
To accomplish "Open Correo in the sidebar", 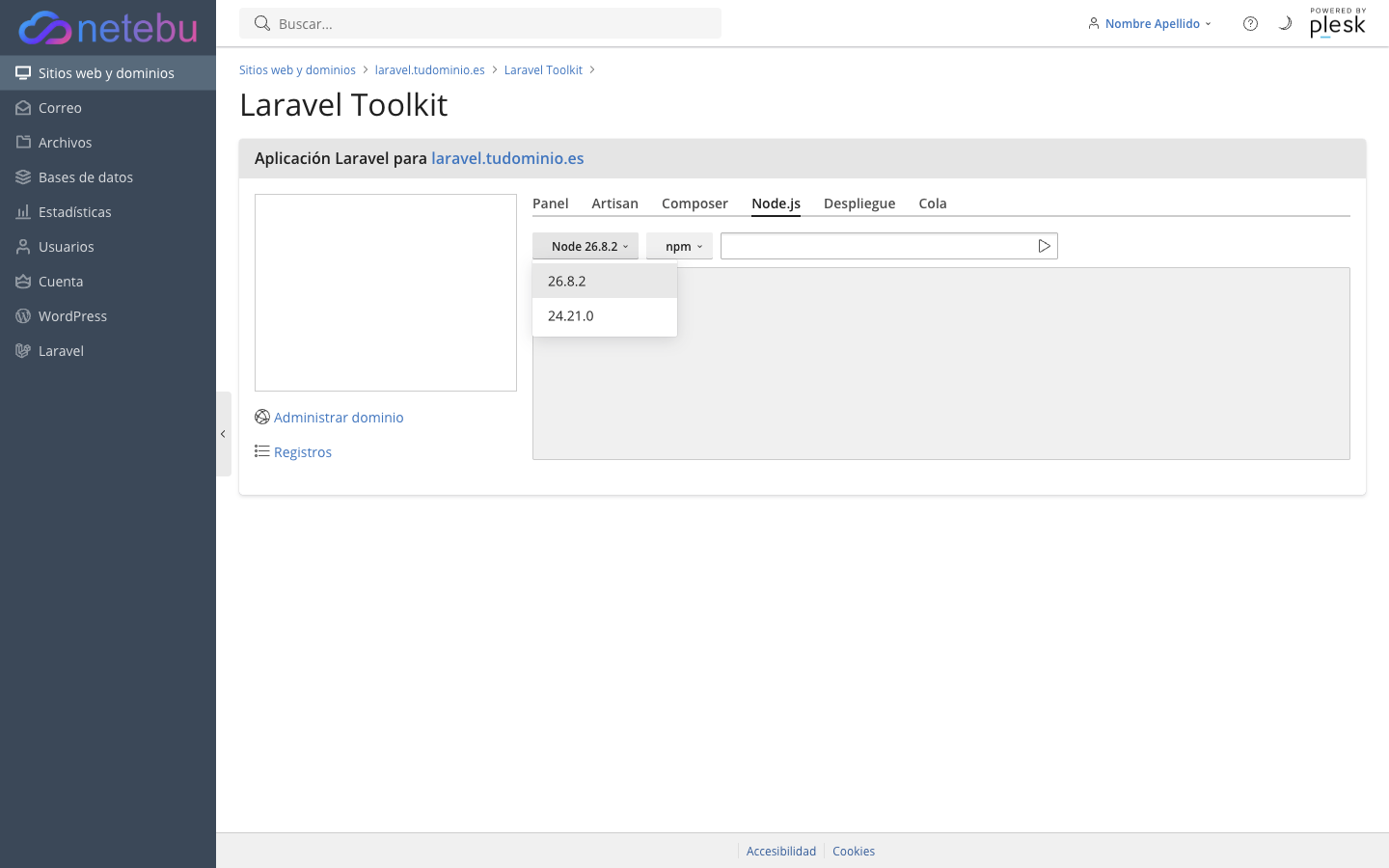I will (x=108, y=108).
